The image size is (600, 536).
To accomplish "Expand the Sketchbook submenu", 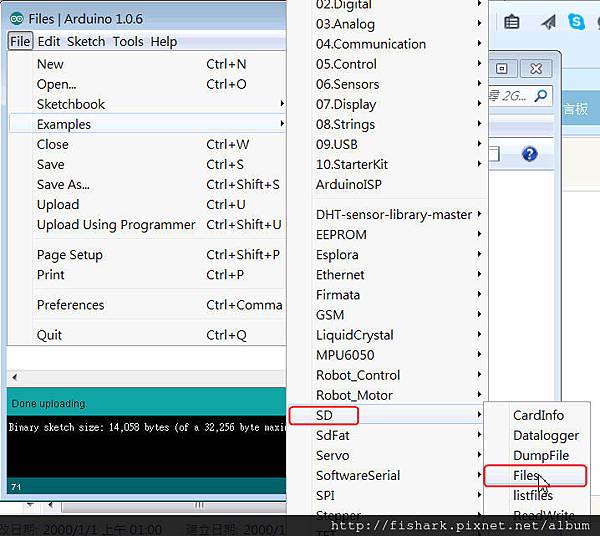I will click(147, 104).
